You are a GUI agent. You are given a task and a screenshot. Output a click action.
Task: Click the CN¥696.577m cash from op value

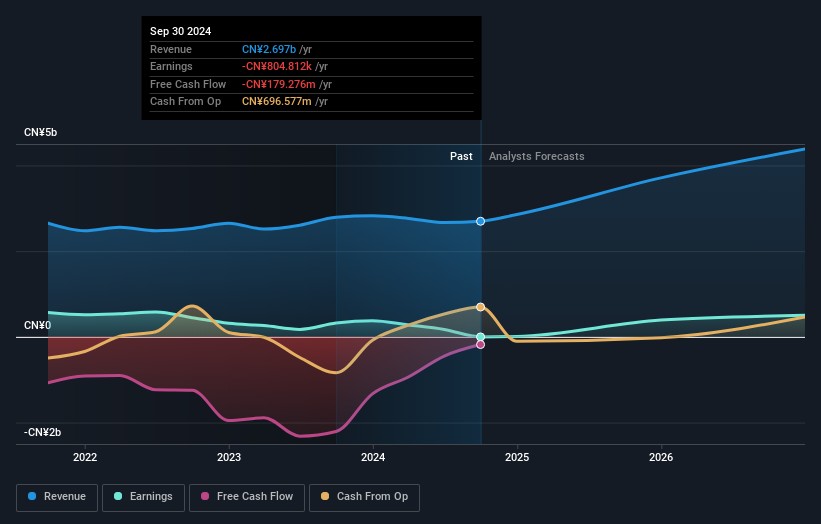pyautogui.click(x=276, y=102)
